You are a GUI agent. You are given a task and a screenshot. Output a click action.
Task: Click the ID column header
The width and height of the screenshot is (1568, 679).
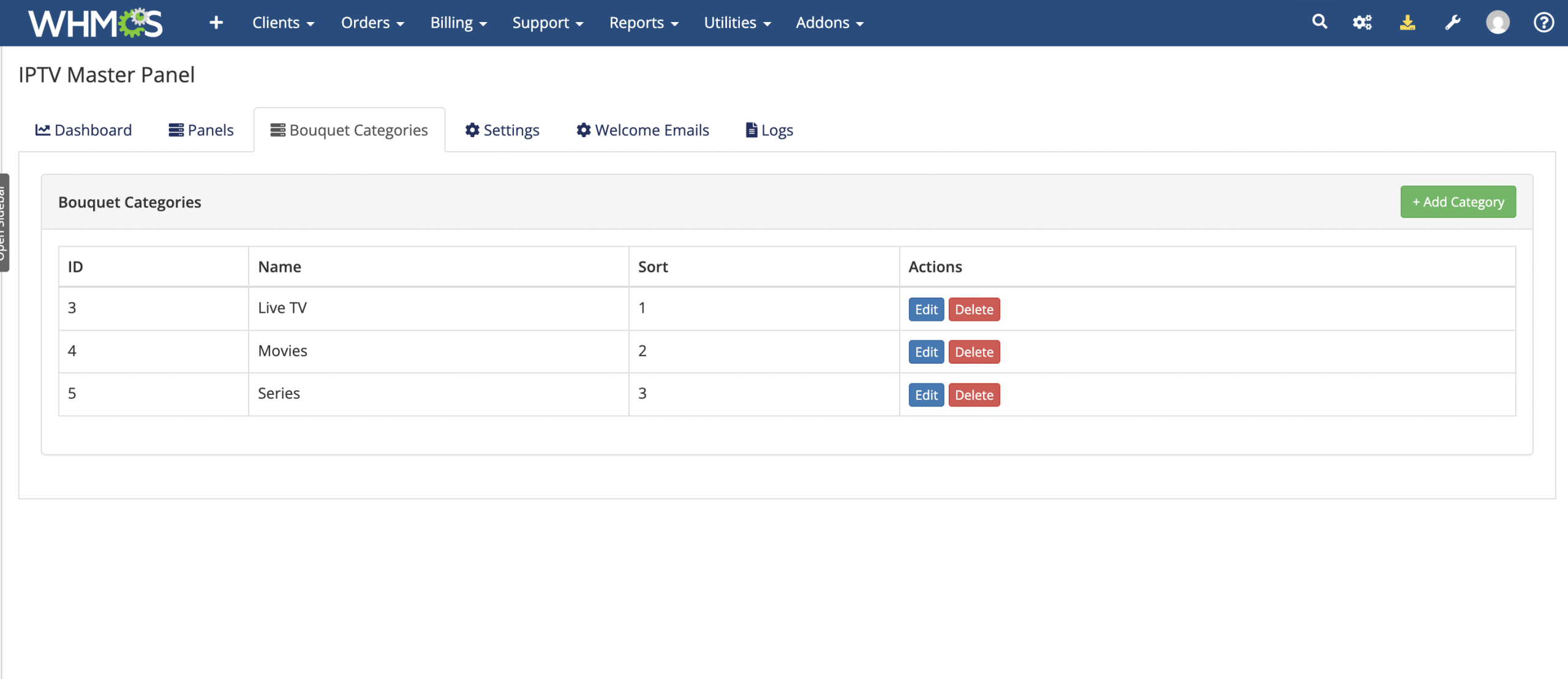pyautogui.click(x=153, y=267)
